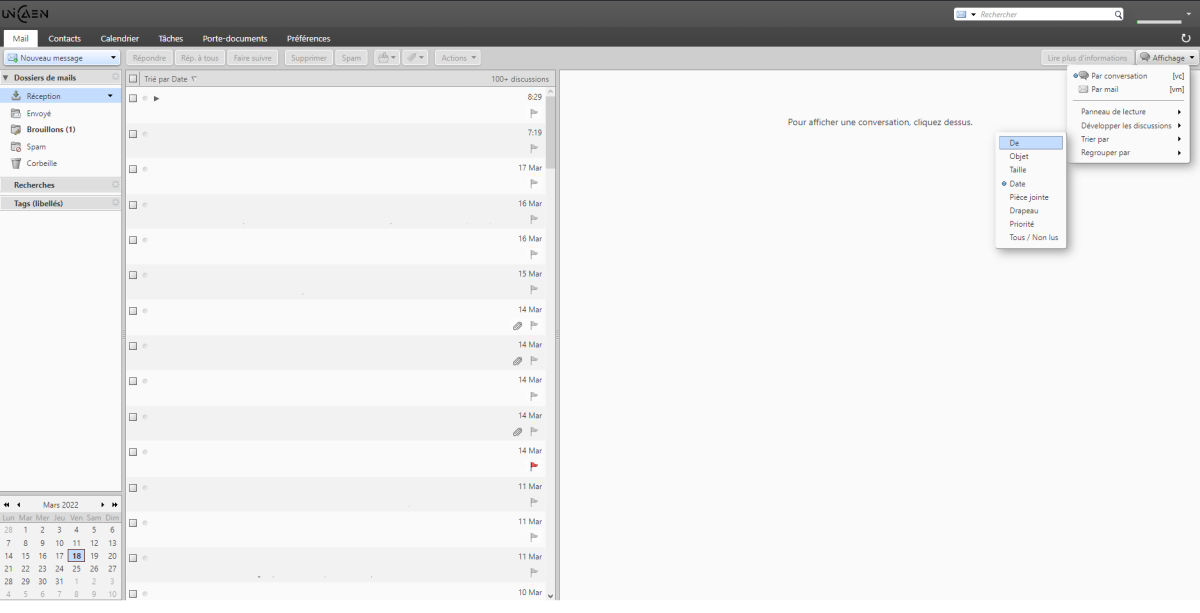Screen dimensions: 1200x613
Task: Check the box of the 8:29 message
Action: pos(133,98)
